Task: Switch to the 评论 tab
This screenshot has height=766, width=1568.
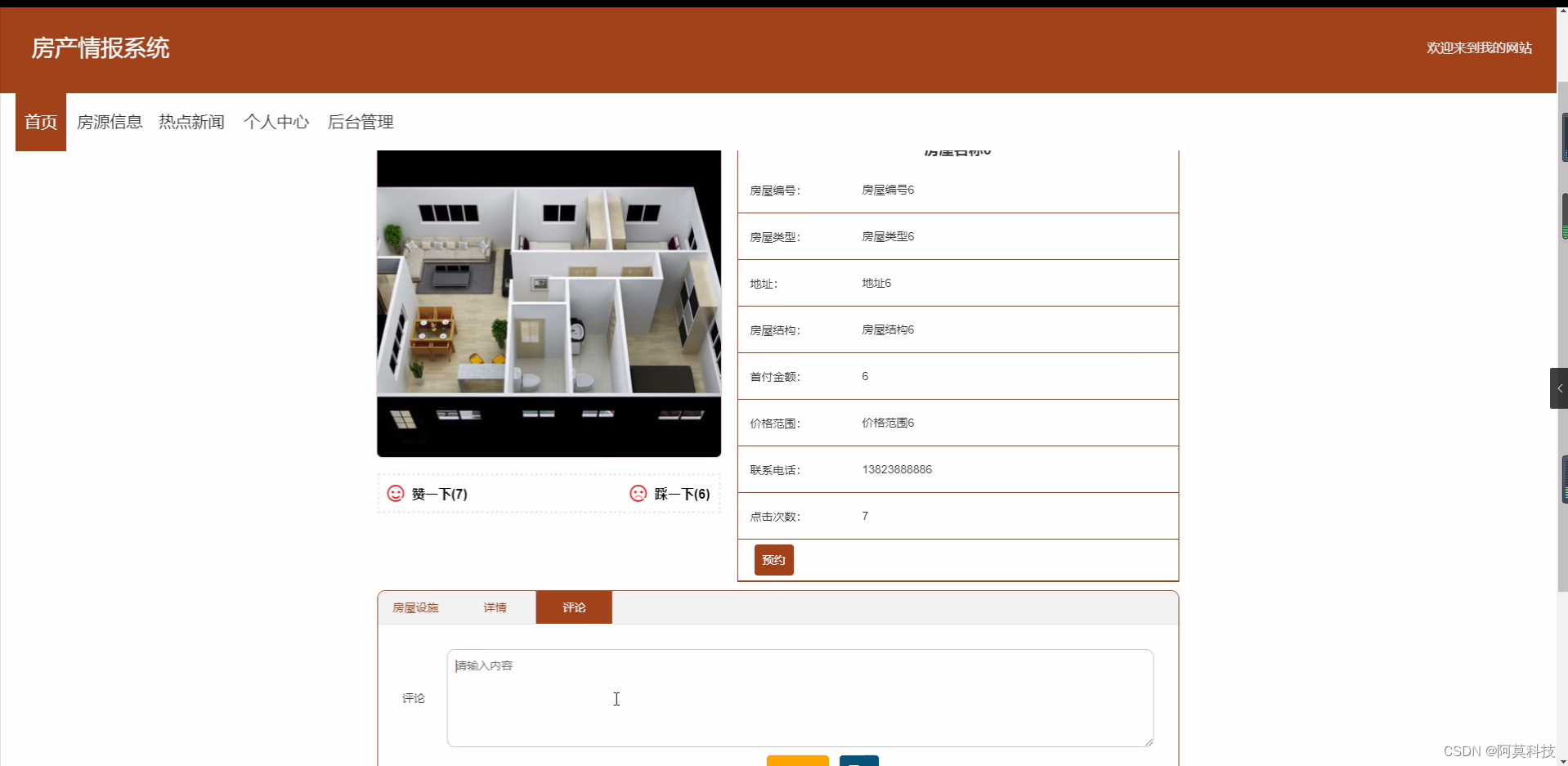Action: [574, 607]
